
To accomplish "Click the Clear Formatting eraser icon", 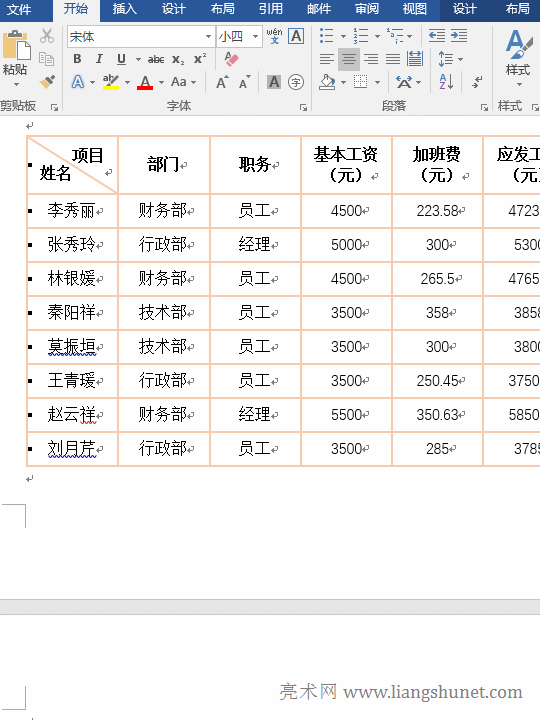I will click(x=231, y=59).
